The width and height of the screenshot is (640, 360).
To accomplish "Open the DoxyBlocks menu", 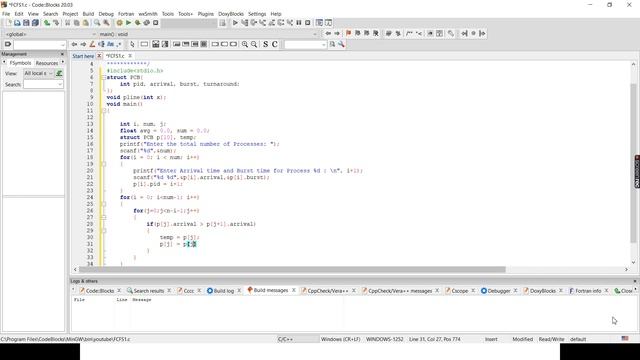I will (231, 14).
